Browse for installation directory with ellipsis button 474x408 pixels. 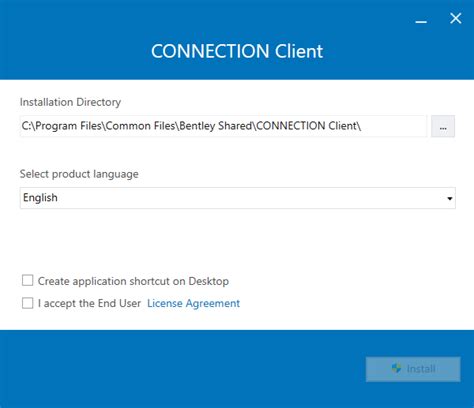[443, 126]
